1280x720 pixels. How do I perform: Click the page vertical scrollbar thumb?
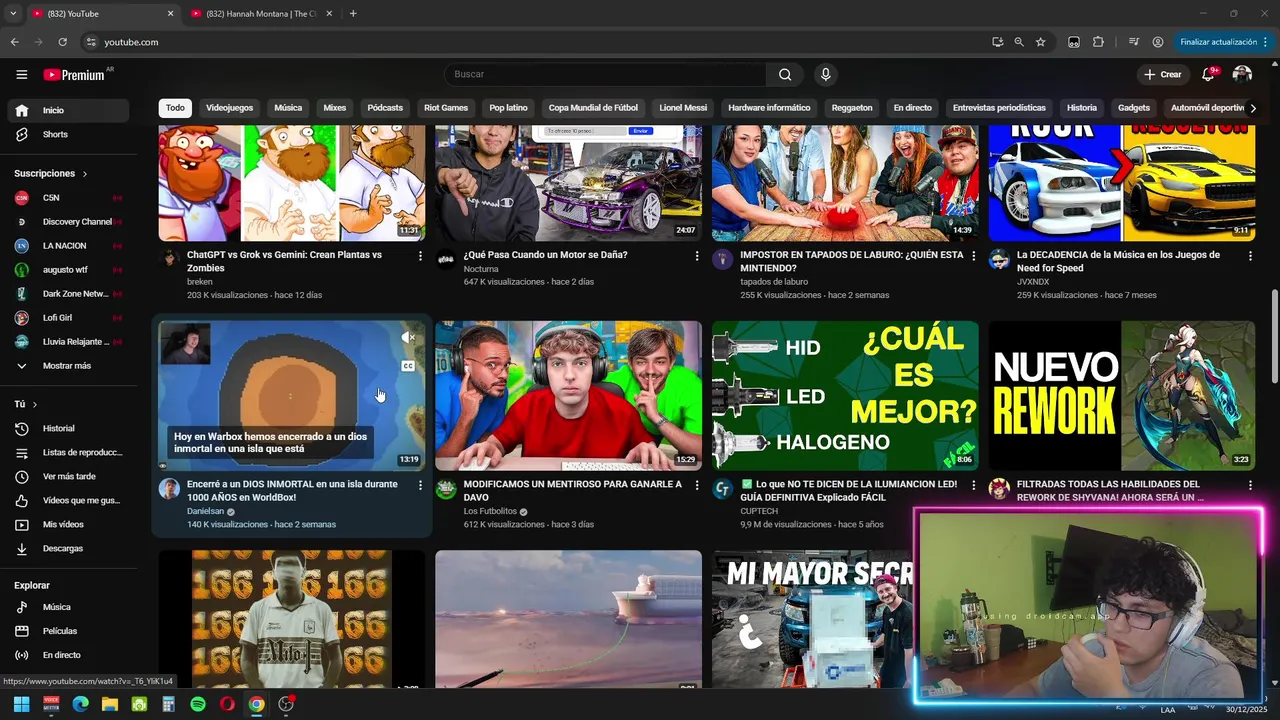(1274, 335)
